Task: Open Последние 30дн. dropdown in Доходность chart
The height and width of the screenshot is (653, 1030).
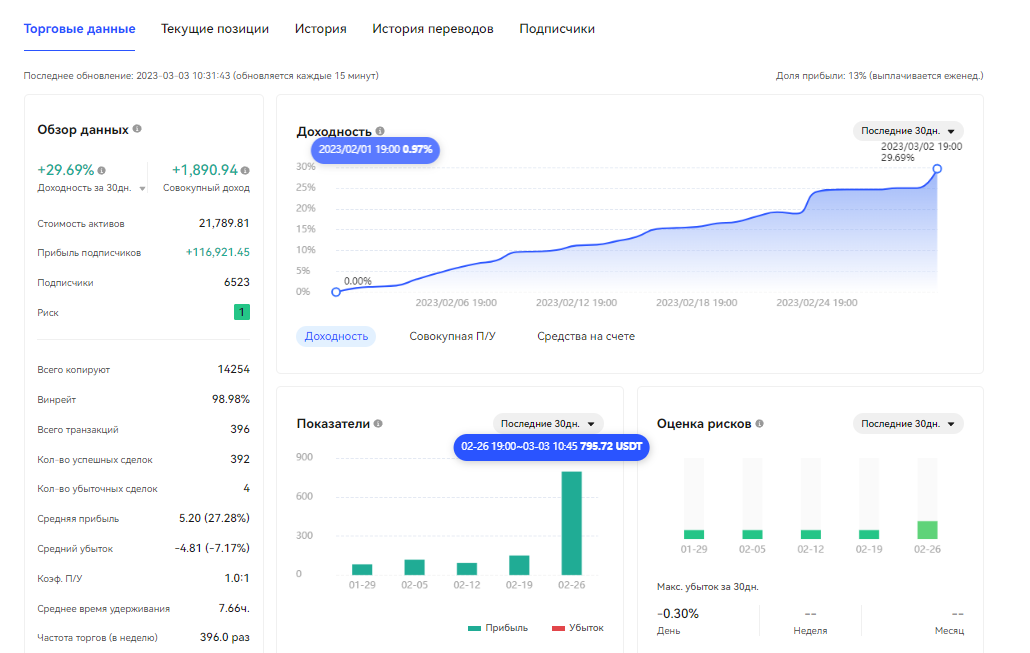Action: tap(908, 131)
